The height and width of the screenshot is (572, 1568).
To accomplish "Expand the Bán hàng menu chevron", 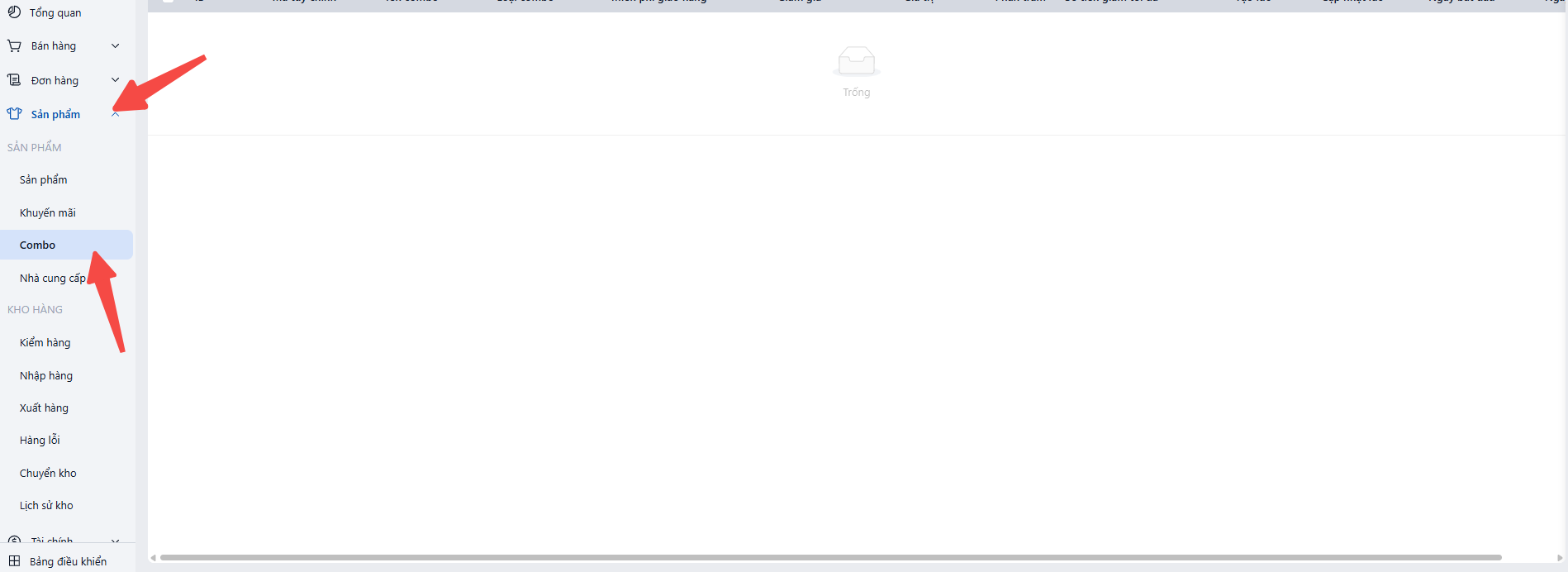I will [x=115, y=46].
